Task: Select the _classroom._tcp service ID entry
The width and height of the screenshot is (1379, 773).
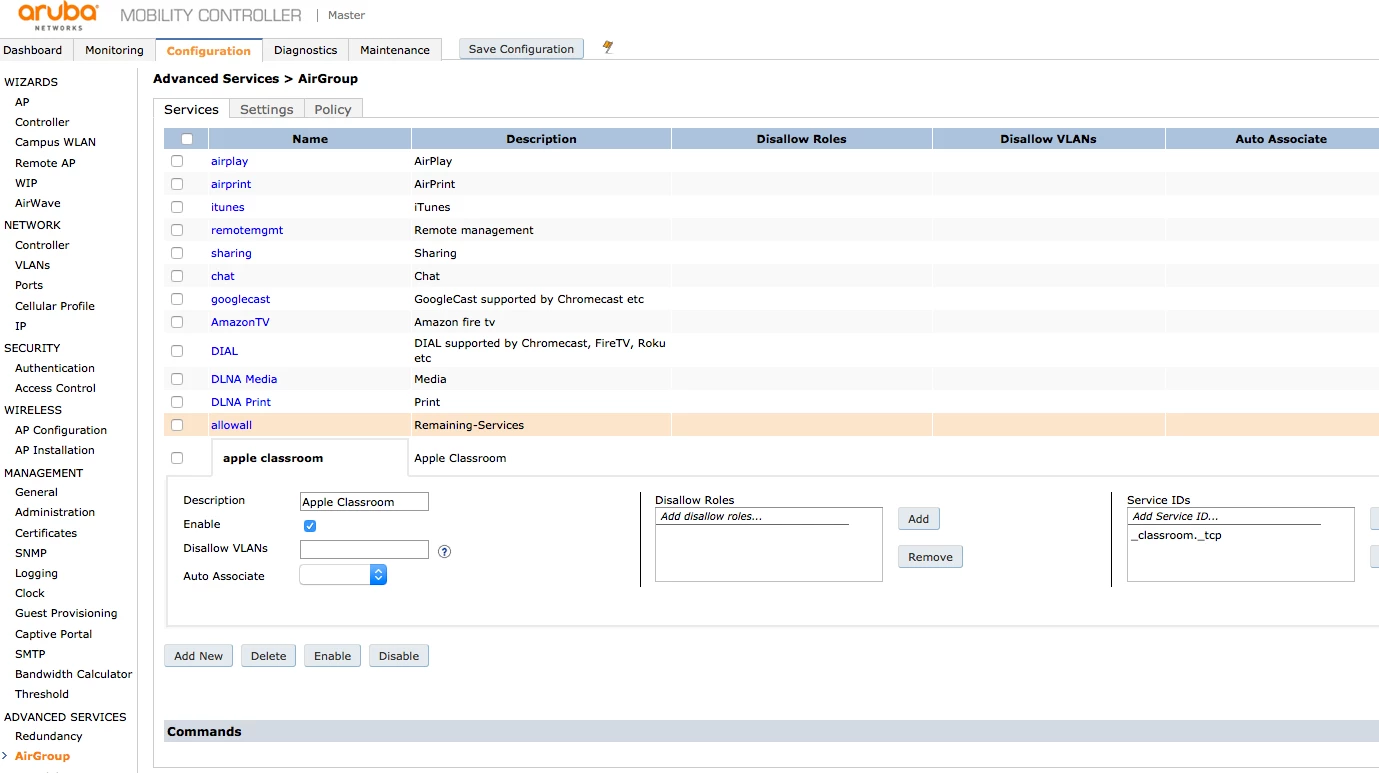Action: pos(1176,535)
